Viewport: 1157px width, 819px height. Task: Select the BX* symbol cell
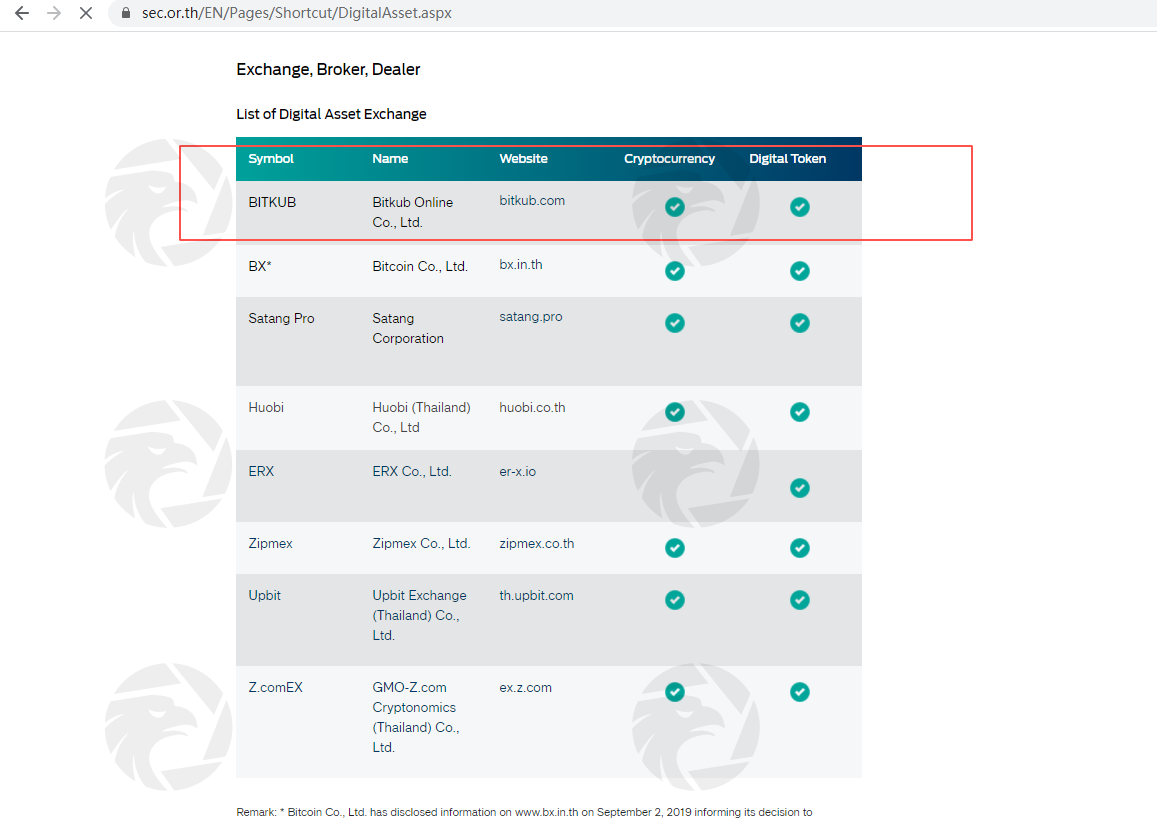click(260, 266)
